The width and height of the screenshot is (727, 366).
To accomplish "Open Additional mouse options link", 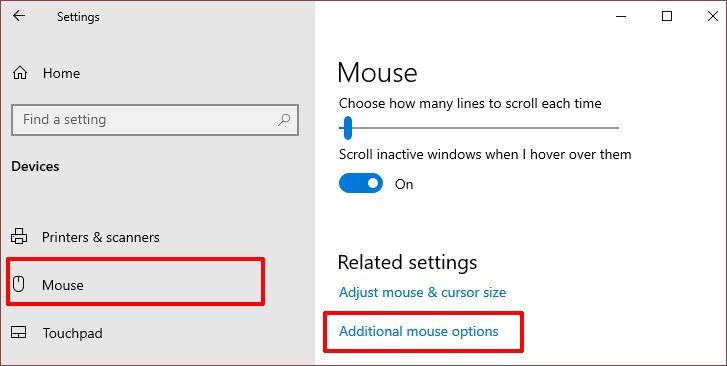I will point(419,331).
